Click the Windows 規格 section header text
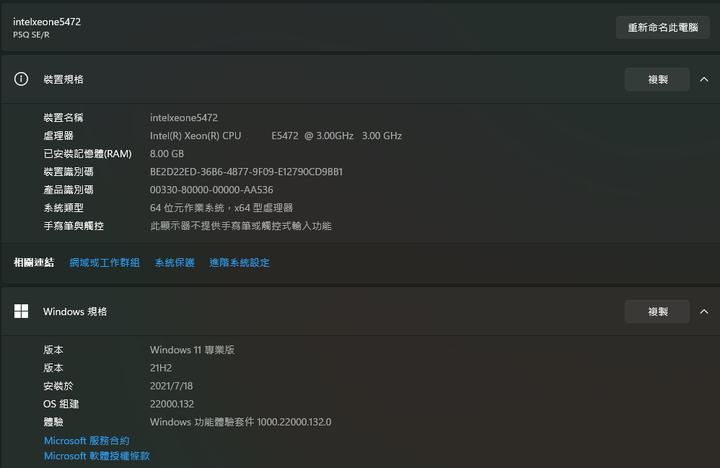Image resolution: width=720 pixels, height=468 pixels. [75, 312]
